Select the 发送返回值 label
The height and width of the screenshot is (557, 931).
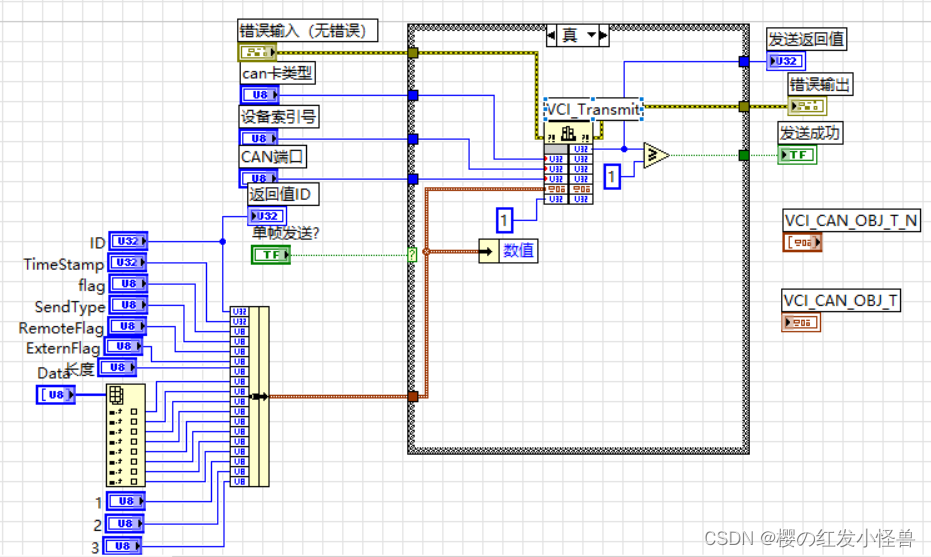806,39
